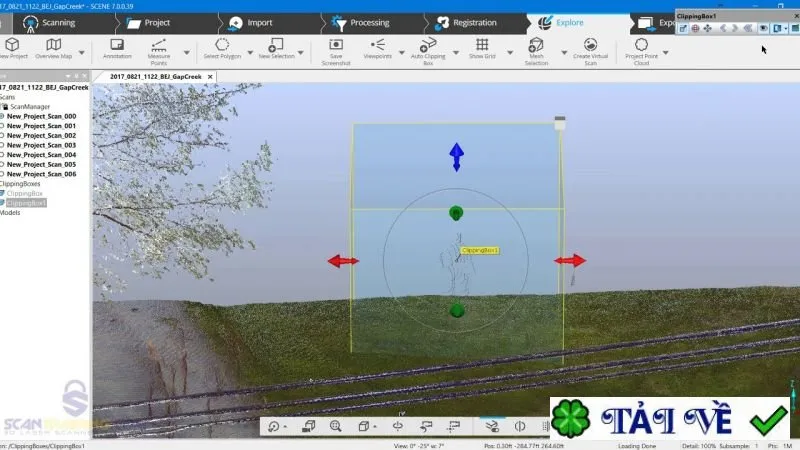Click the Create Virtual Scan icon
The image size is (800, 450).
click(x=590, y=45)
